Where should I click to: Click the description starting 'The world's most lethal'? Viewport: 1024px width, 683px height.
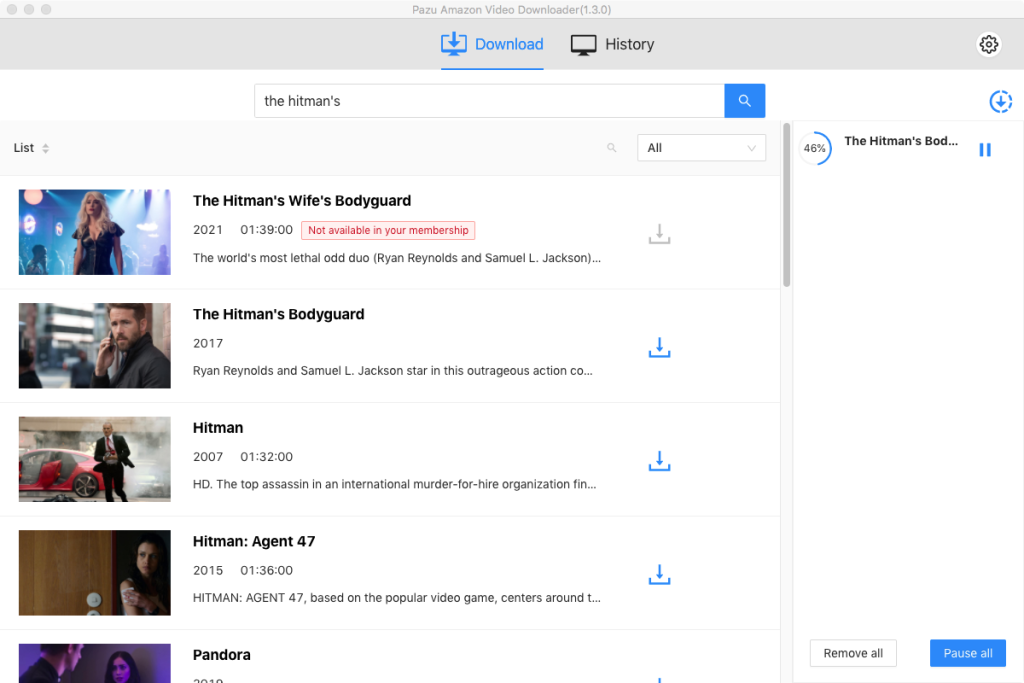click(x=396, y=258)
